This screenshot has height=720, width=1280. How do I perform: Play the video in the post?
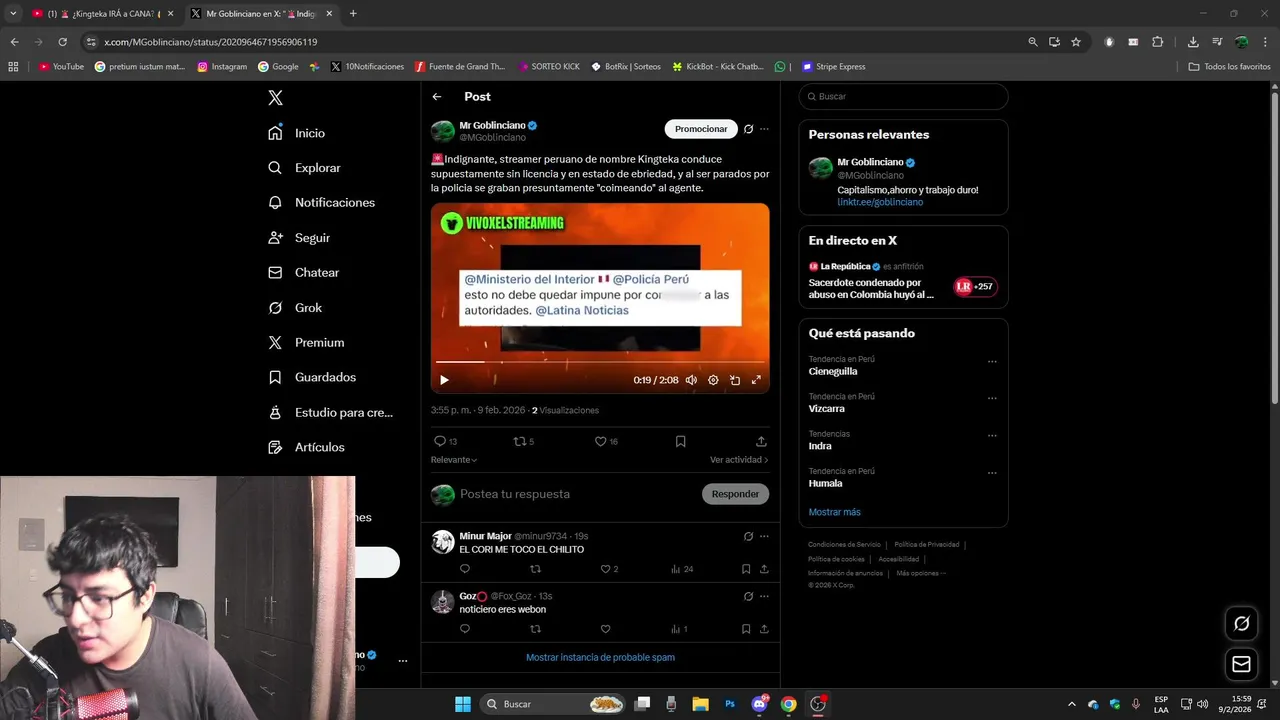[444, 380]
